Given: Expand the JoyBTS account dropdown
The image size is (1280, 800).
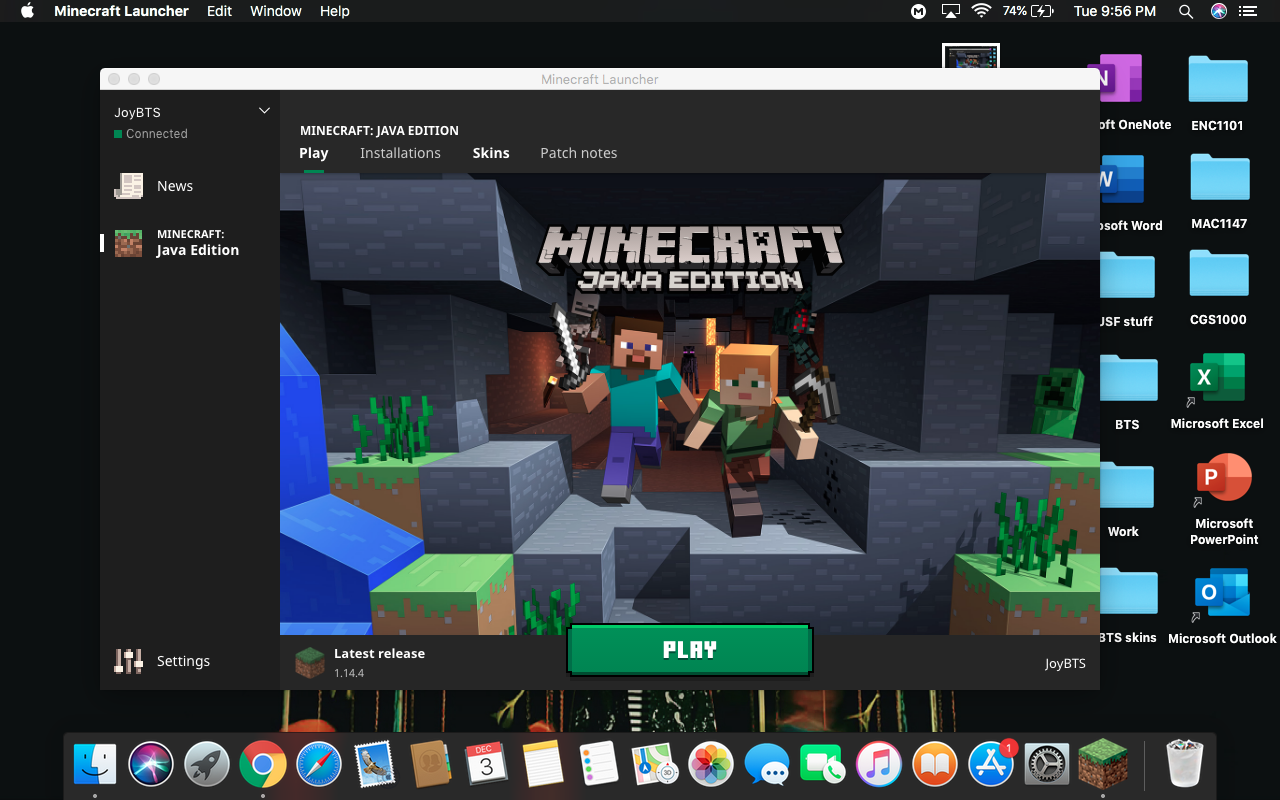Looking at the screenshot, I should click(264, 111).
